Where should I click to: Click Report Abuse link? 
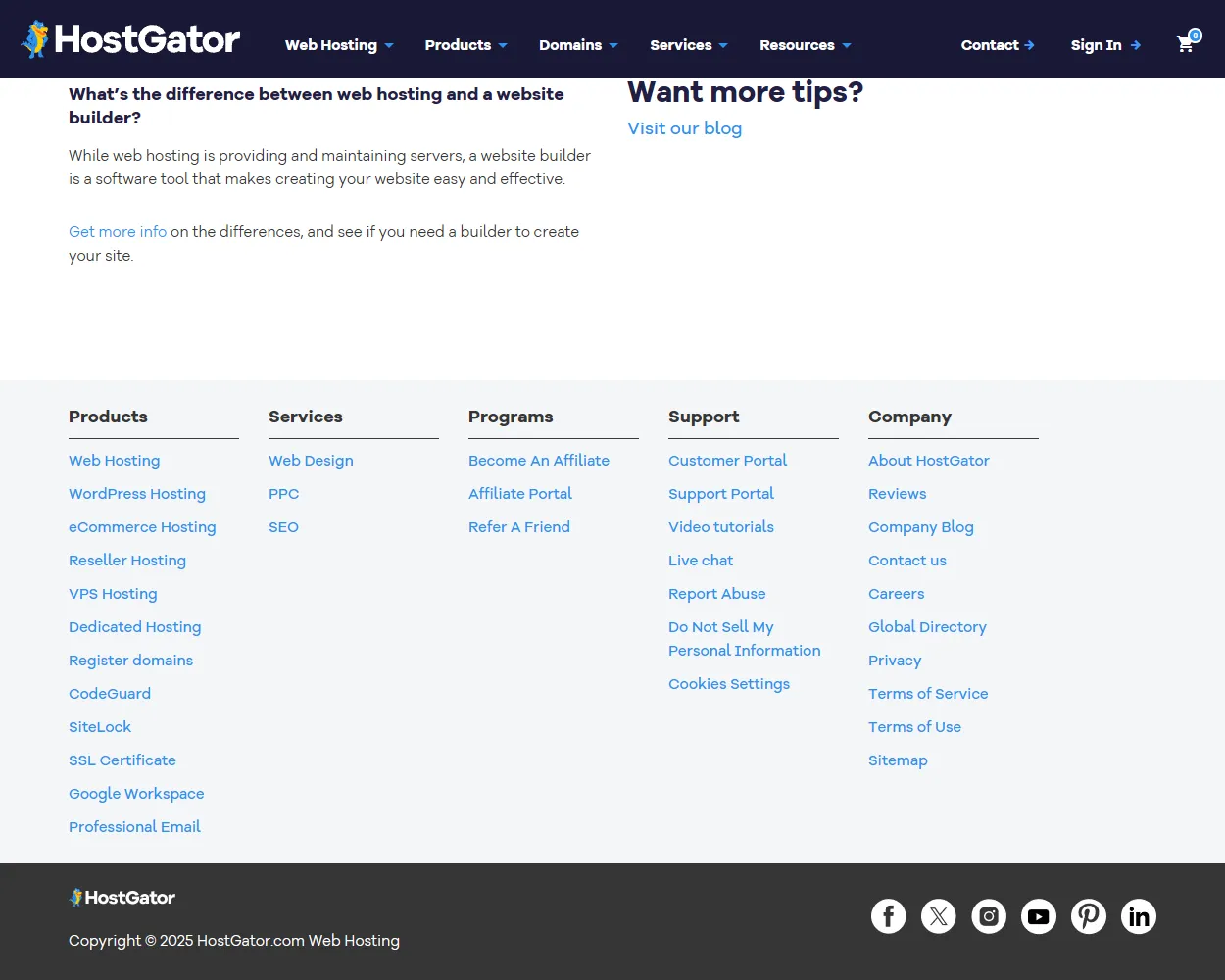pos(717,594)
